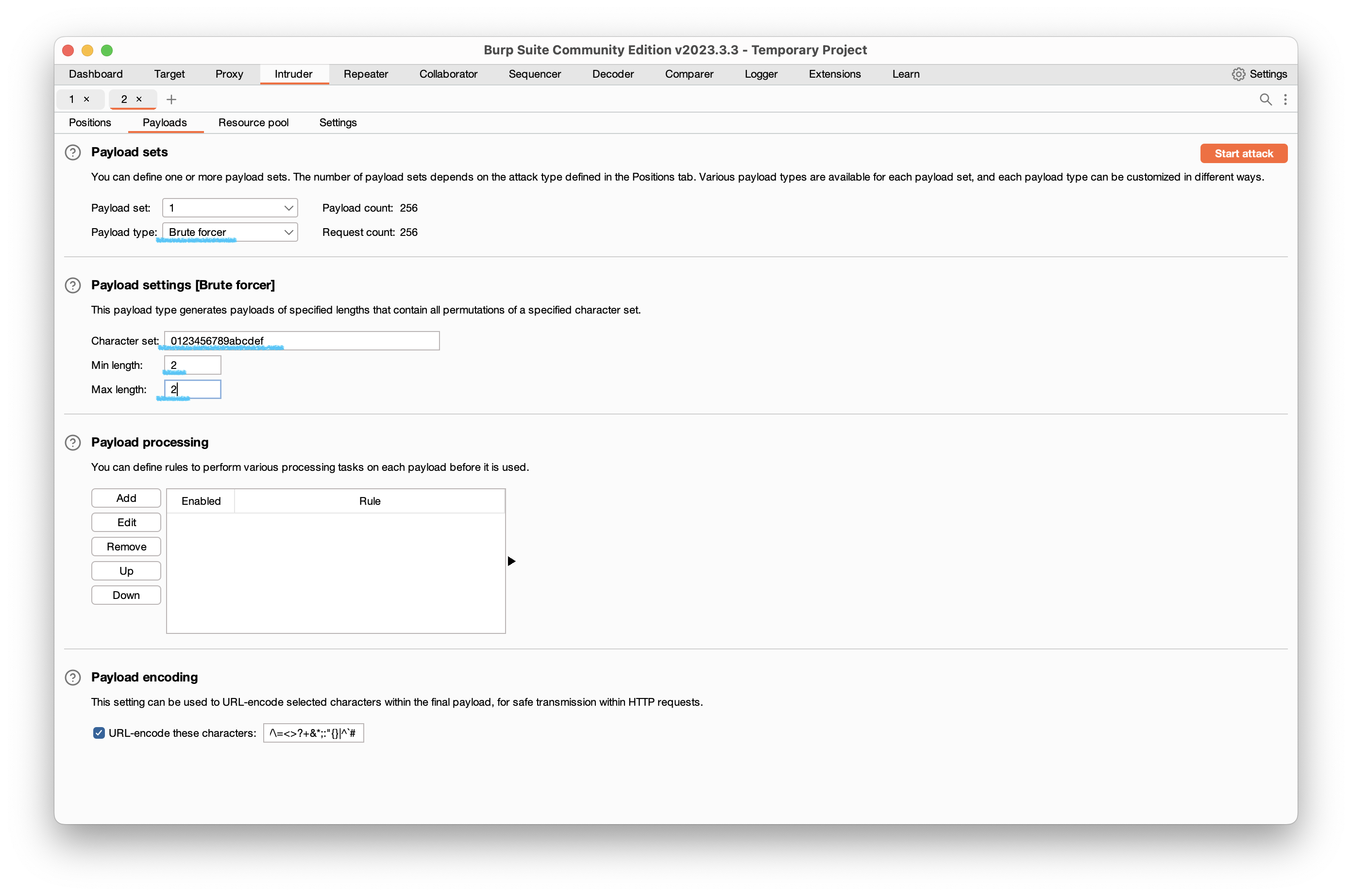The height and width of the screenshot is (896, 1352).
Task: Go to the Resource pool tab
Action: coord(253,123)
